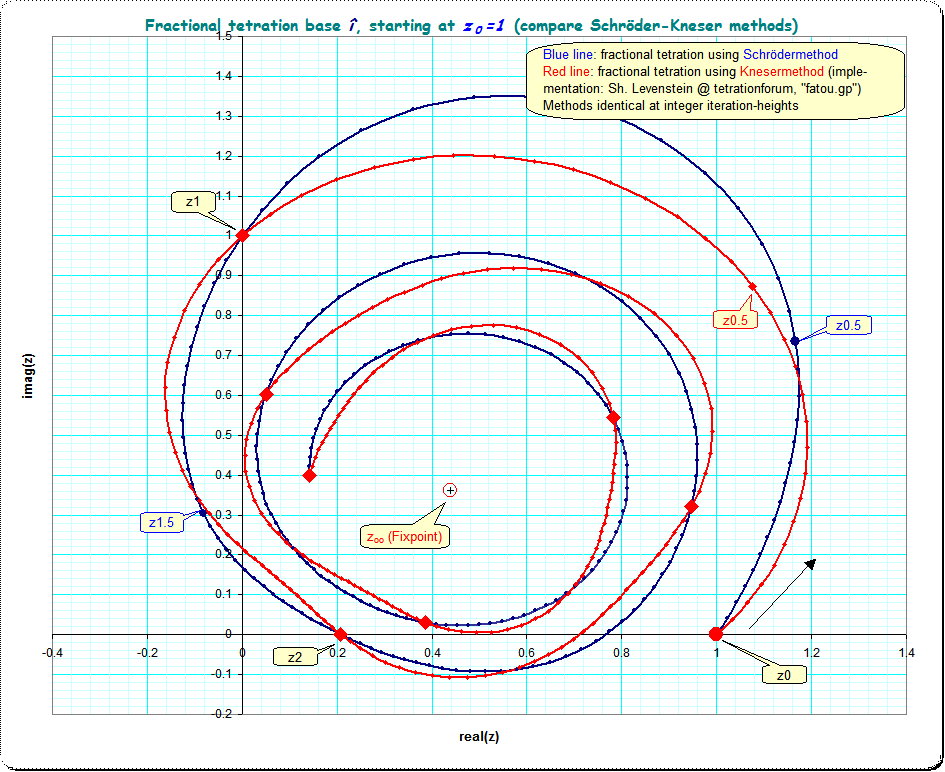This screenshot has height=772, width=945.
Task: Click the x-axis tick label 1.2
Action: coord(811,653)
